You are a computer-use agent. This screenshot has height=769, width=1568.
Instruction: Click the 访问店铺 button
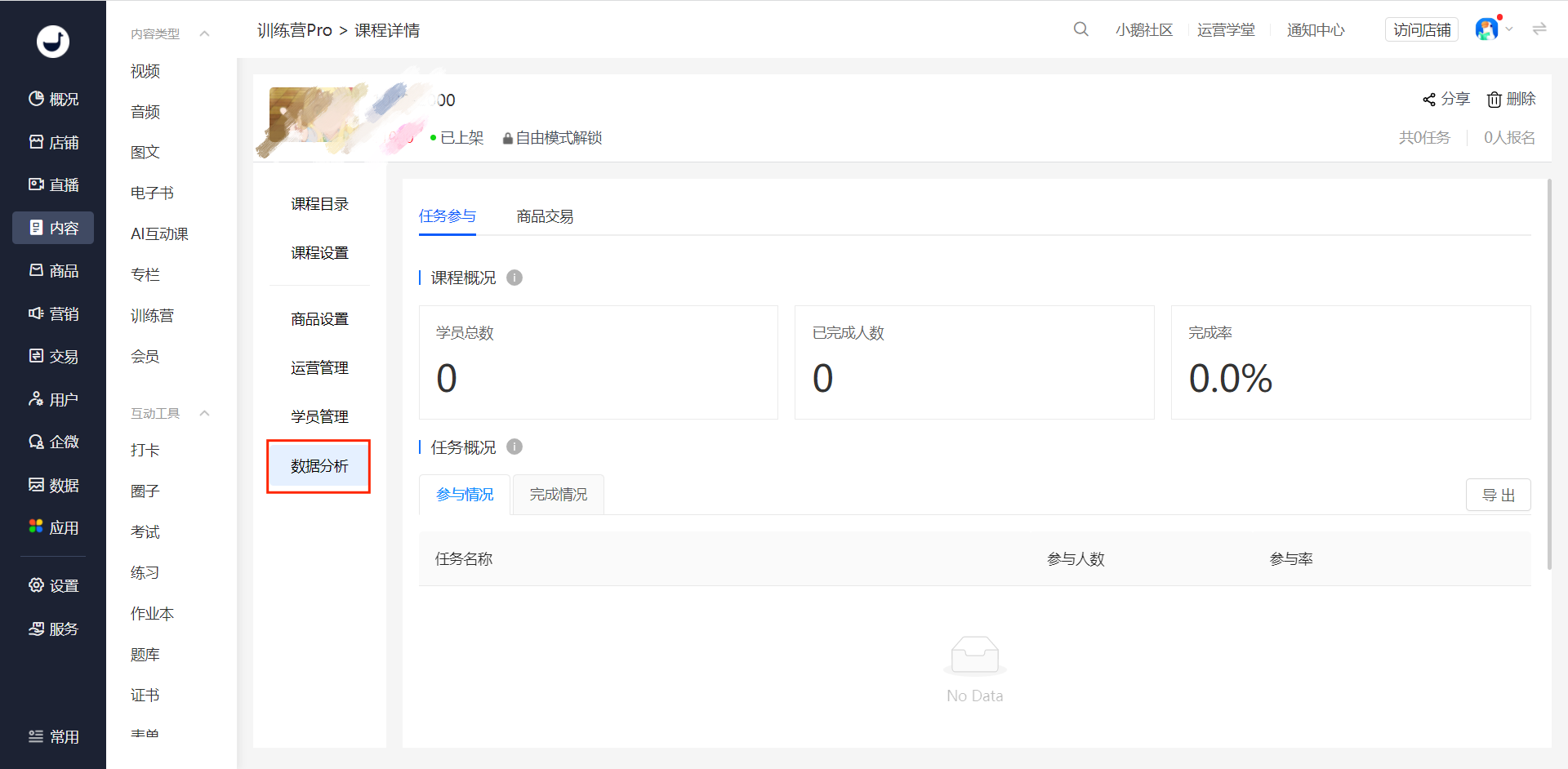click(1422, 29)
